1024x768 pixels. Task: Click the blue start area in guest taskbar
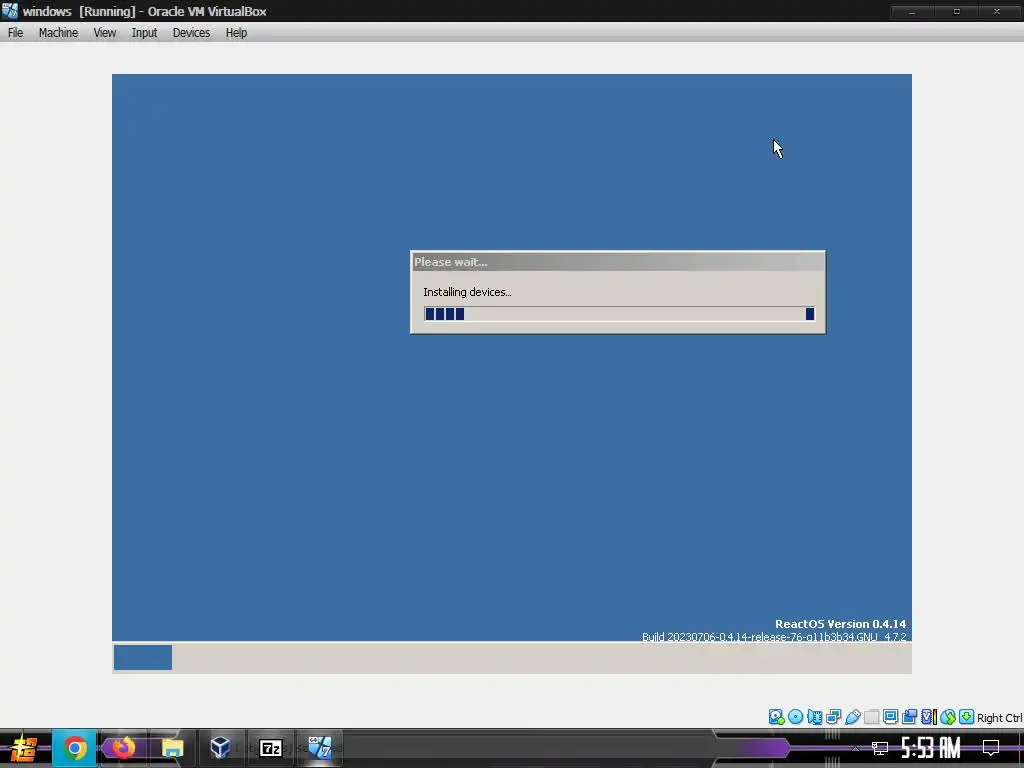tap(143, 658)
